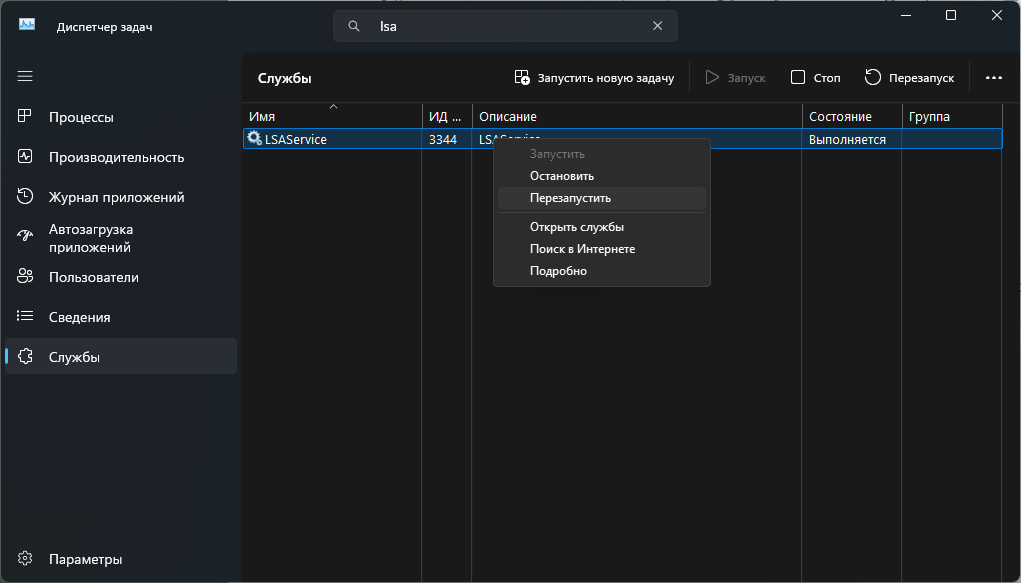Open the hamburger navigation menu

(x=25, y=77)
